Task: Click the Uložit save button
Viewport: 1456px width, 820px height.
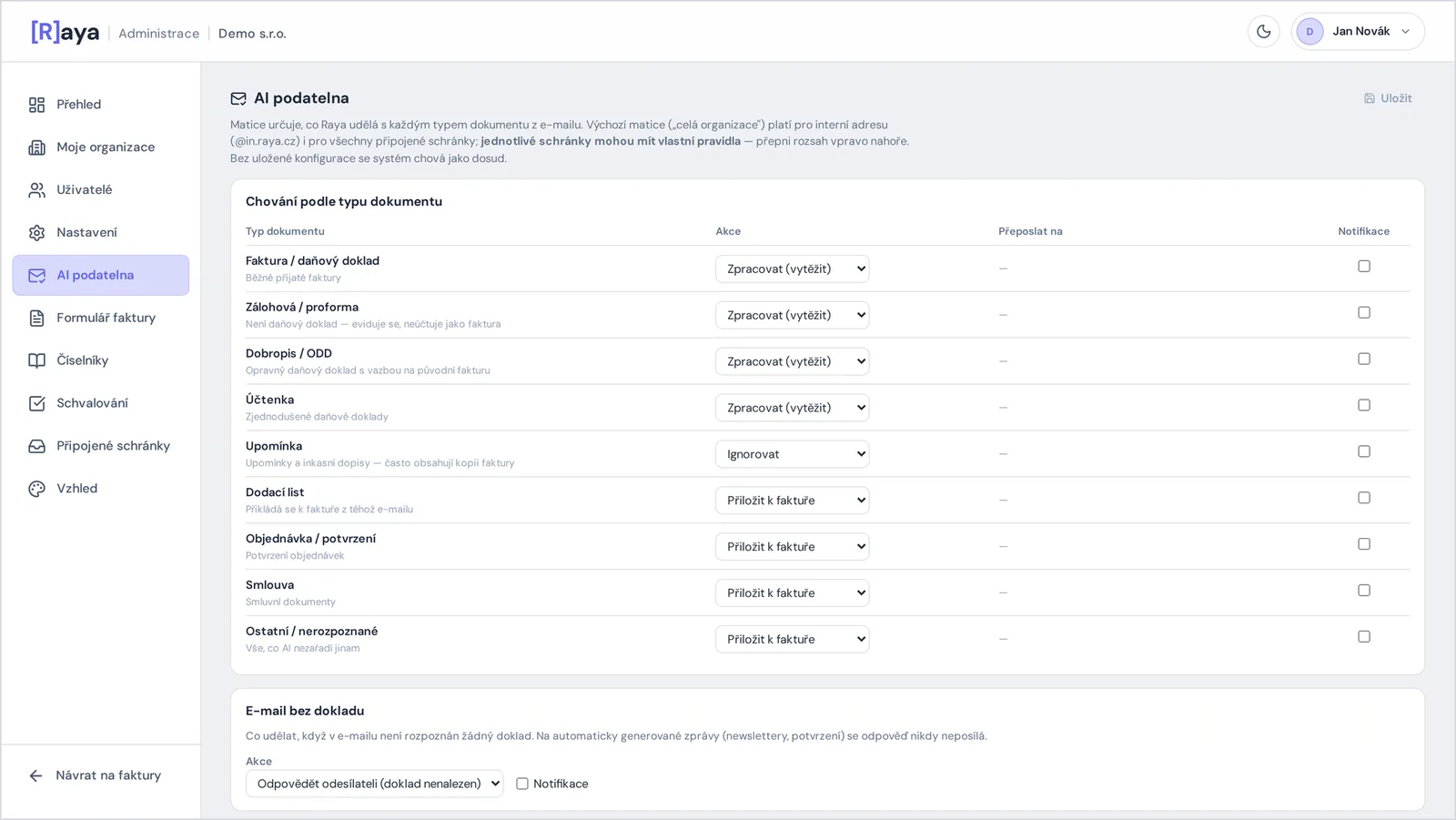Action: (1388, 98)
